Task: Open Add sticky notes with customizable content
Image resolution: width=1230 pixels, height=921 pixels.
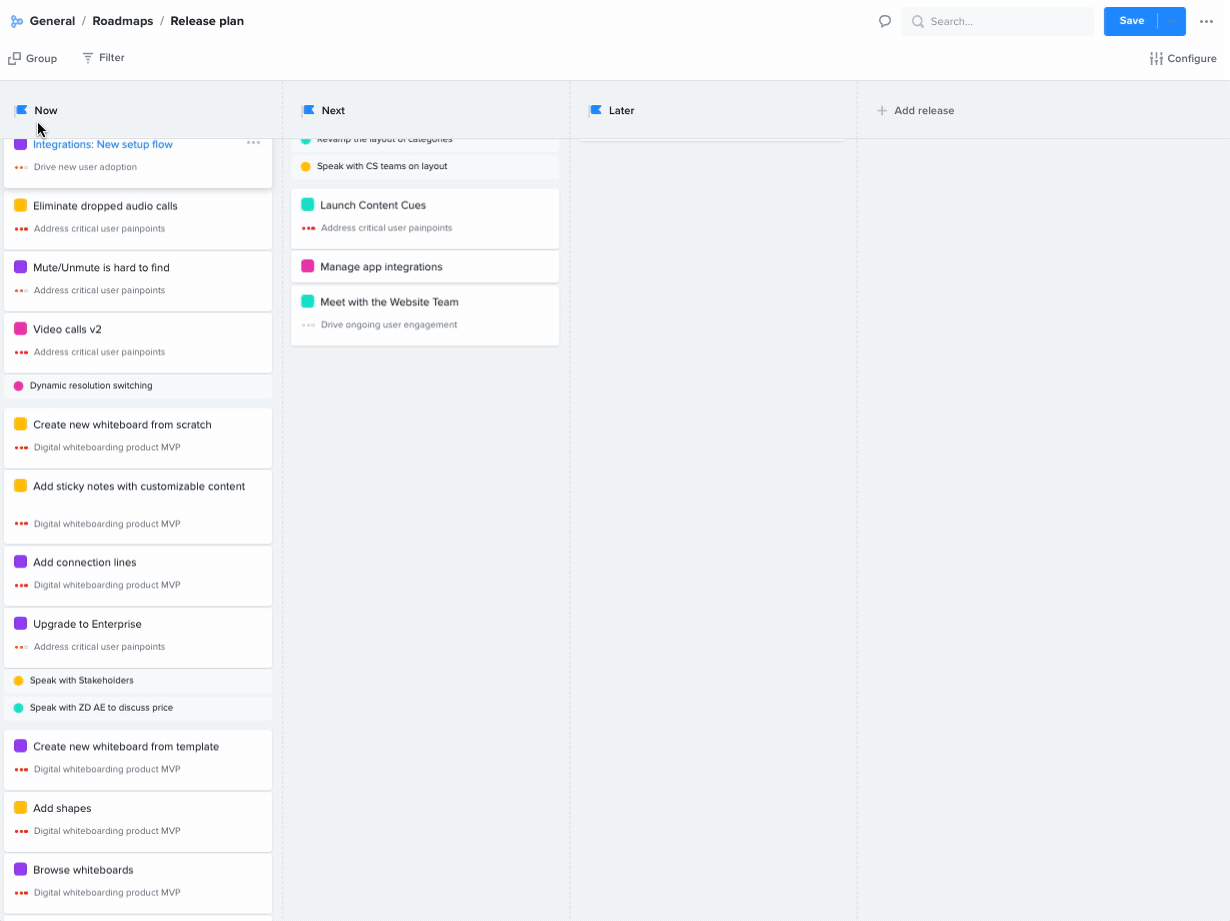Action: pos(138,507)
